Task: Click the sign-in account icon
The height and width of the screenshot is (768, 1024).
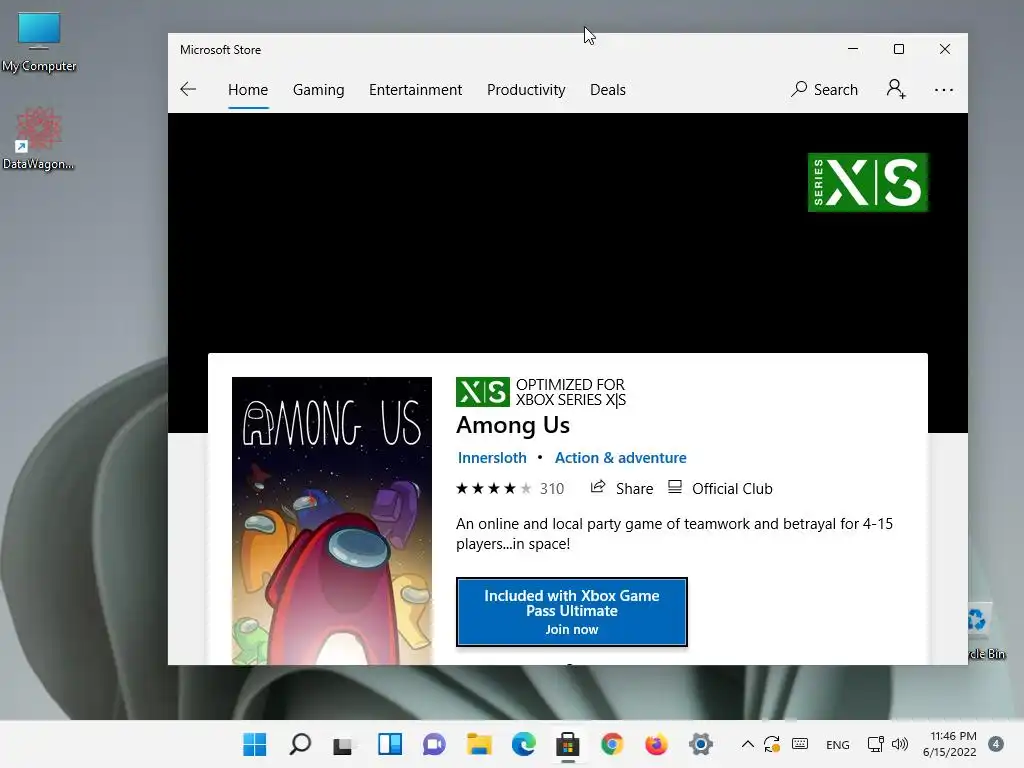Action: coord(896,89)
